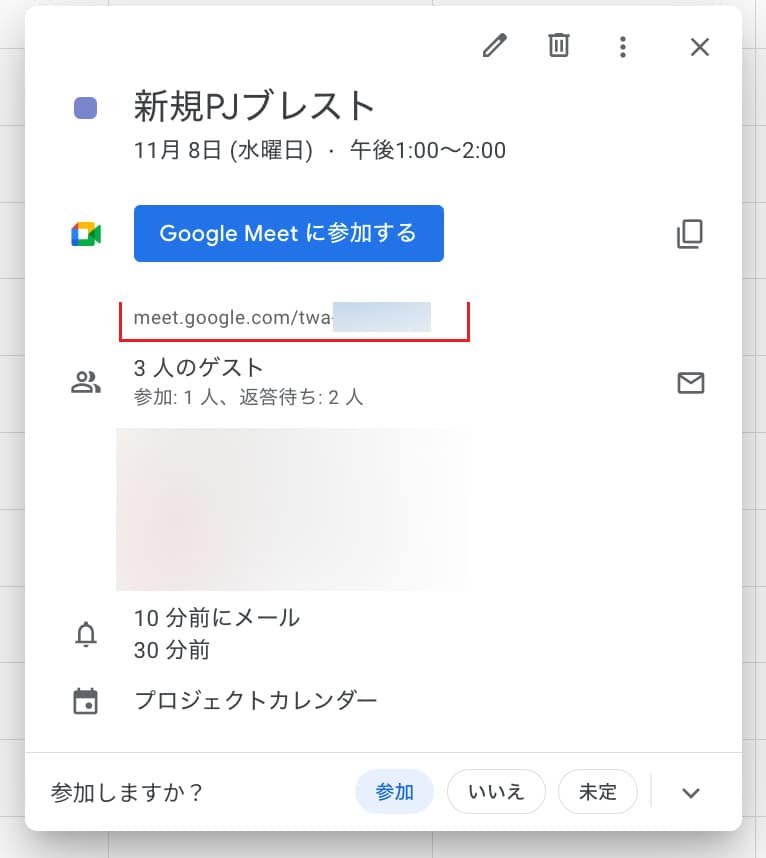The height and width of the screenshot is (858, 766).
Task: Click プロジェクトカレンダー calendar name
Action: pos(256,700)
